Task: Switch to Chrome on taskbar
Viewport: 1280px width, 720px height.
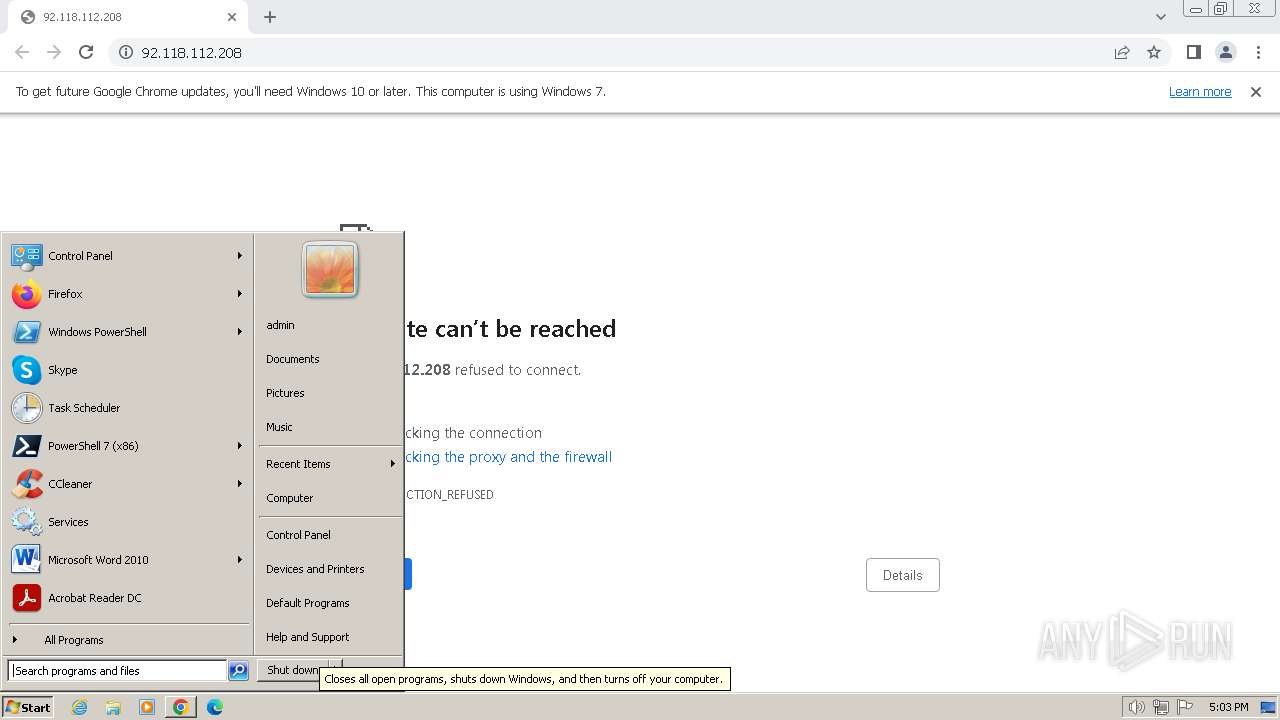Action: coord(181,707)
